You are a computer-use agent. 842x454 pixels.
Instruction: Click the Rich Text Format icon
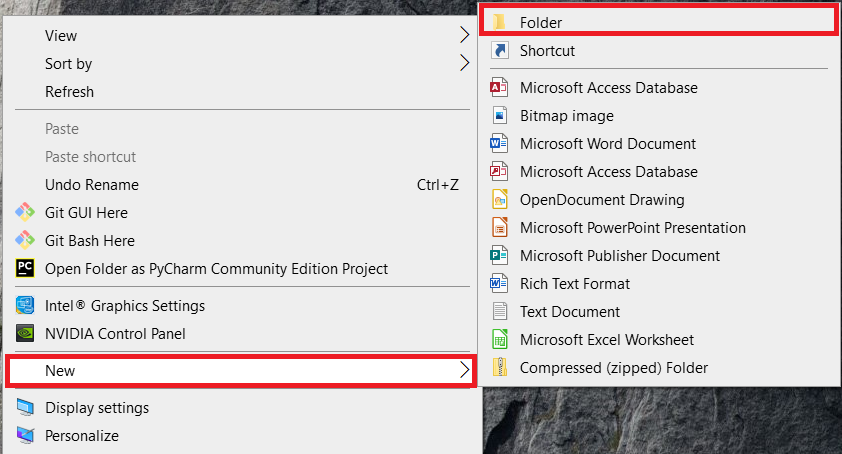(x=499, y=283)
